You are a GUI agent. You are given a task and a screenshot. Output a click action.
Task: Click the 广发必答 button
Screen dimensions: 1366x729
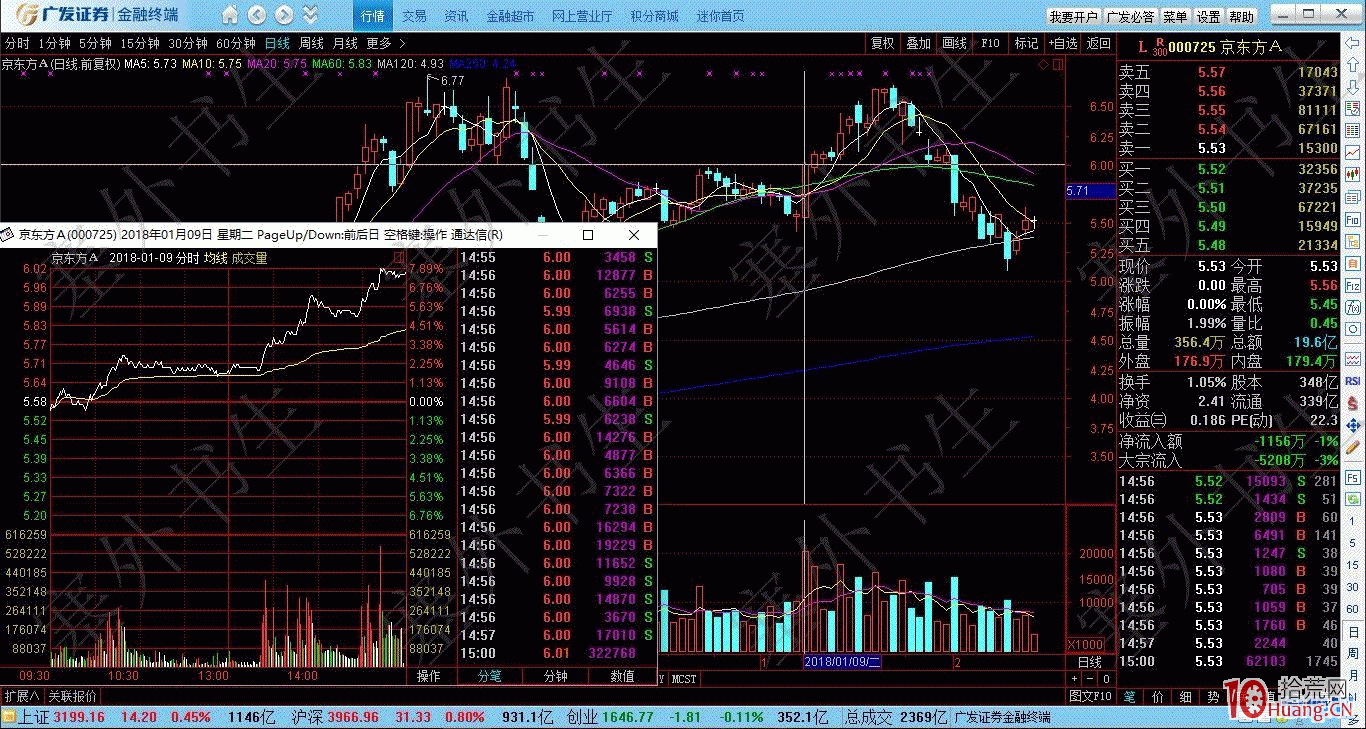point(1130,17)
